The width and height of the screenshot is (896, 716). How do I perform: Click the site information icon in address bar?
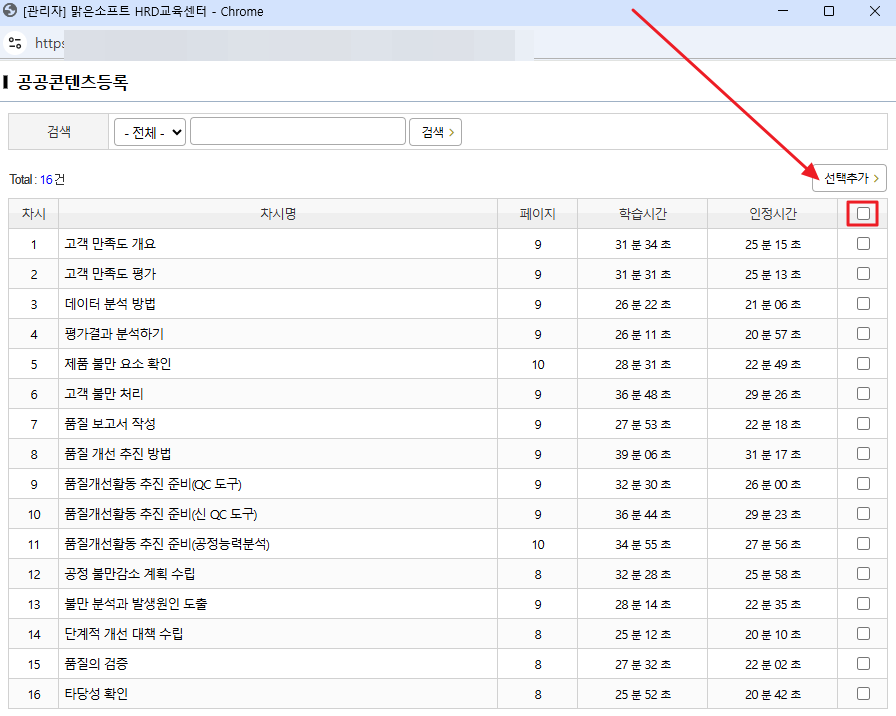[14, 43]
